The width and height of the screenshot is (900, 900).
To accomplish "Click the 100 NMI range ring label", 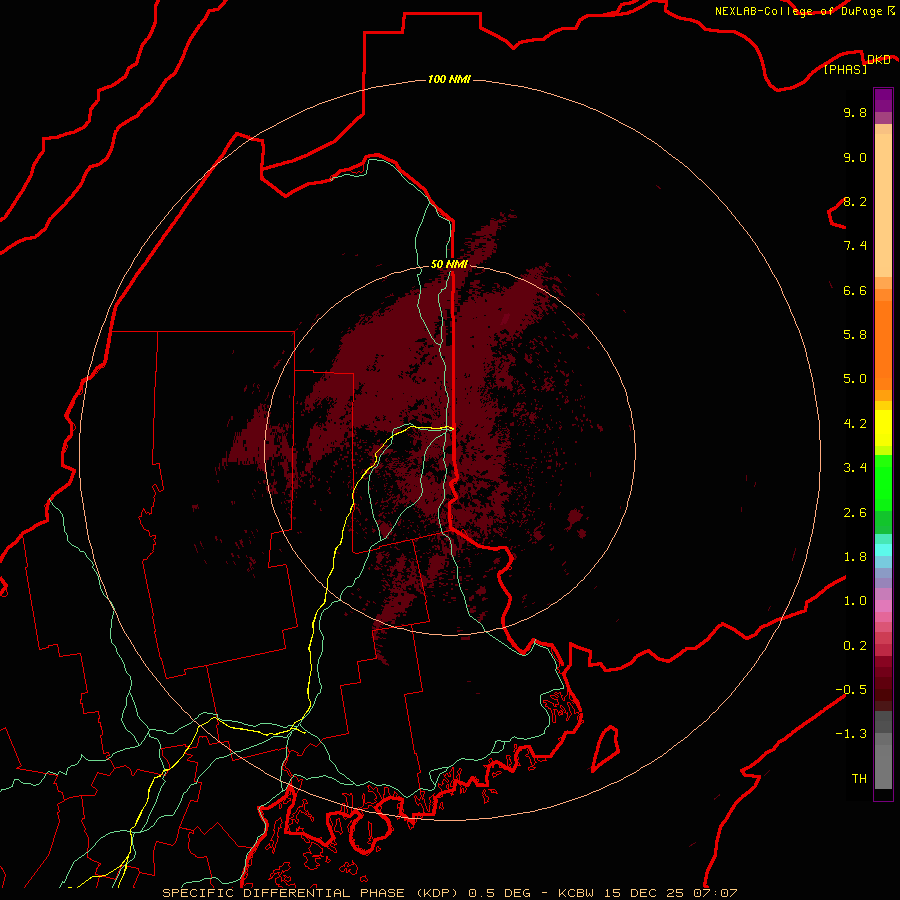I will coord(449,79).
